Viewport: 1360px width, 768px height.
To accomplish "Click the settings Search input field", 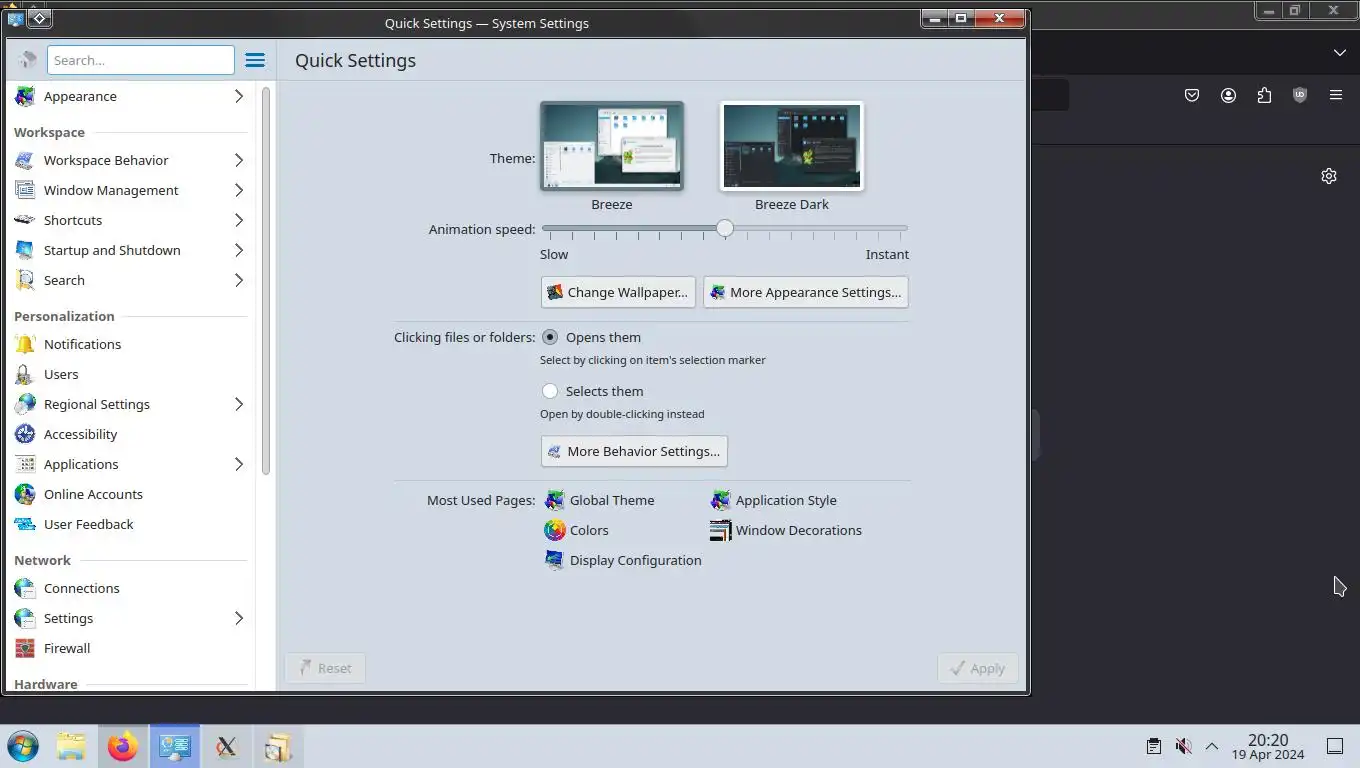I will point(141,60).
